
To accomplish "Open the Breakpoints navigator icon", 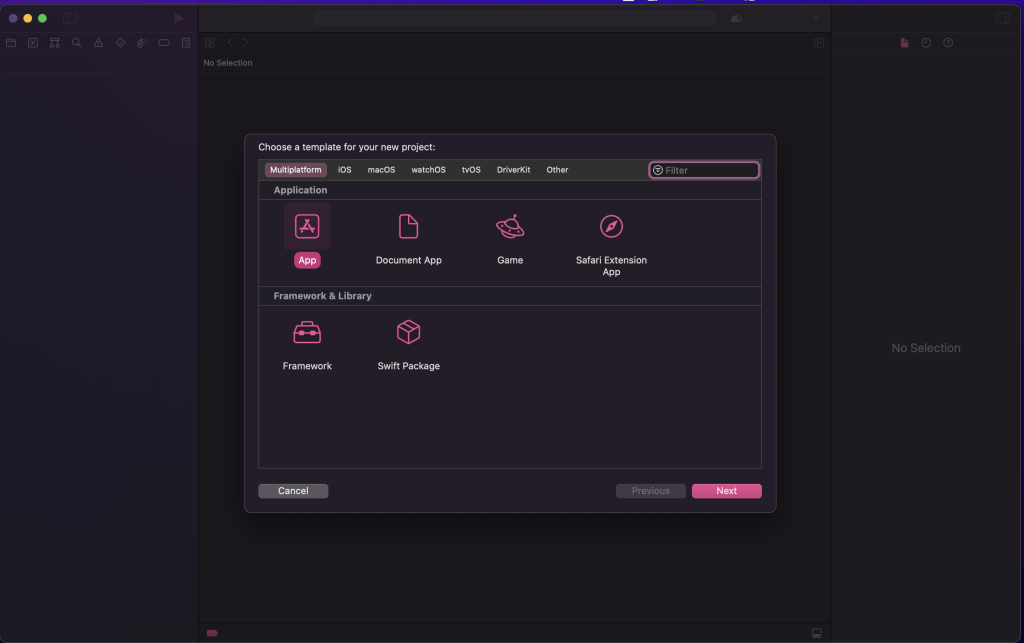I will 163,43.
